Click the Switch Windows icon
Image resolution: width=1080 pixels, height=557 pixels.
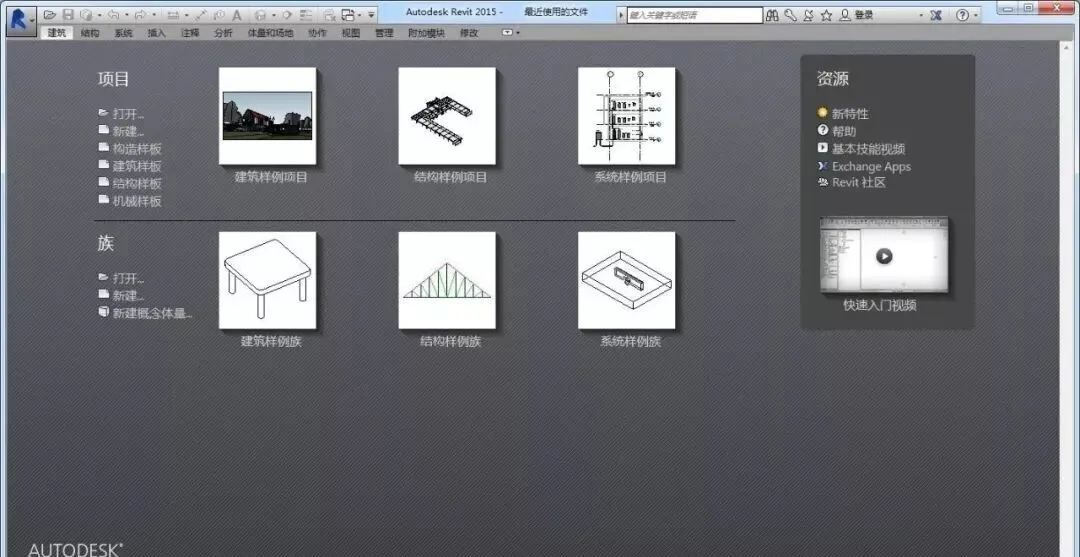[348, 14]
